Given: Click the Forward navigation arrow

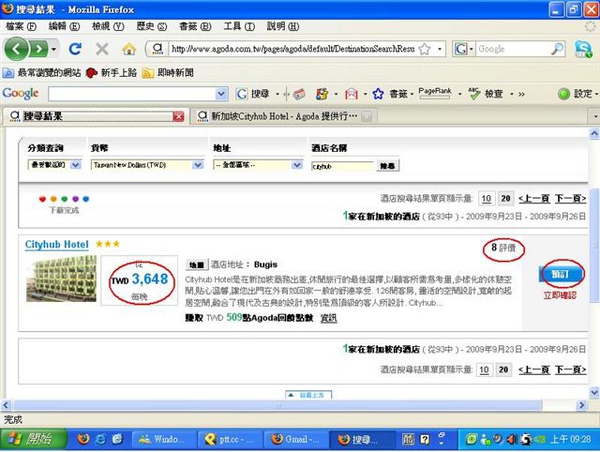Looking at the screenshot, I should click(x=39, y=49).
